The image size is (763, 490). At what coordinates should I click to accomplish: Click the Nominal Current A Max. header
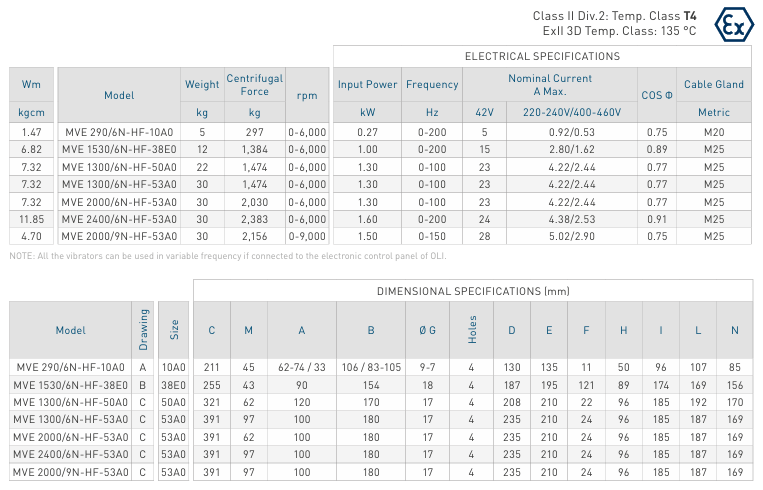550,84
